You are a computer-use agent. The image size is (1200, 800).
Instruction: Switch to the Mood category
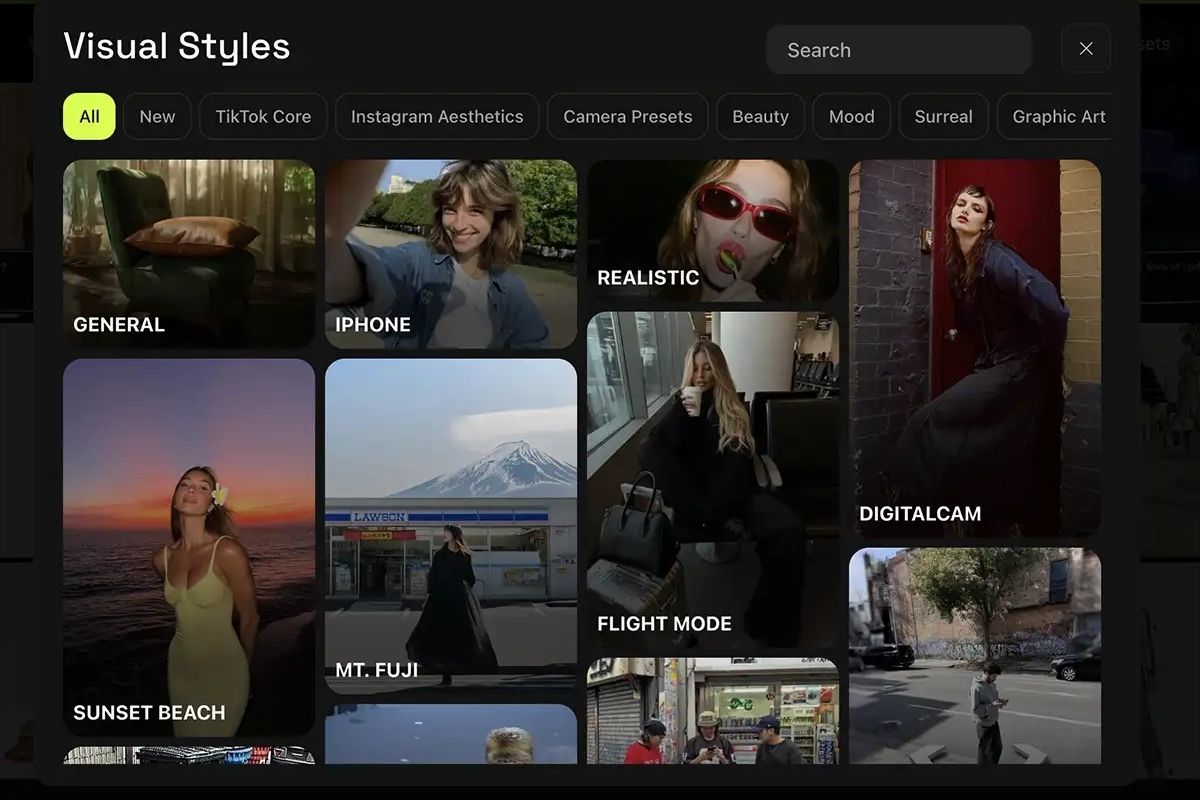click(x=852, y=116)
